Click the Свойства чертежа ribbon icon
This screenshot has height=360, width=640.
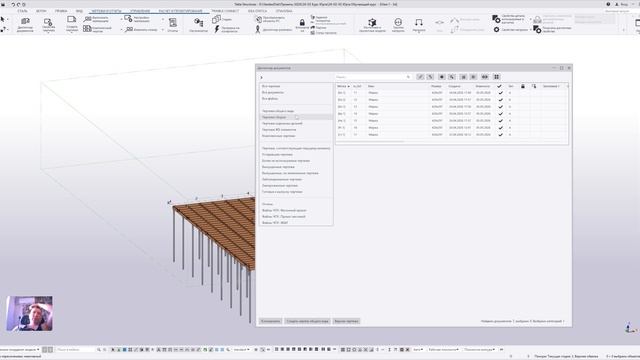pos(48,24)
